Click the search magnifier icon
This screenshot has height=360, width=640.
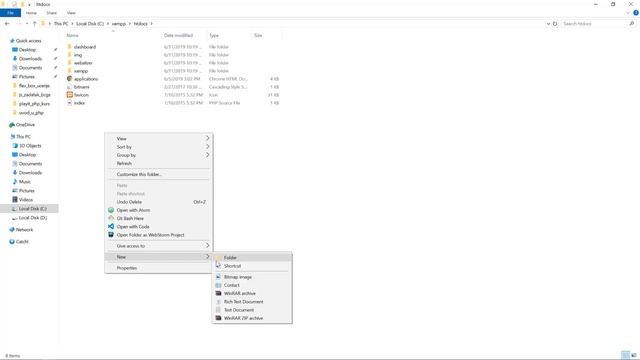(631, 24)
